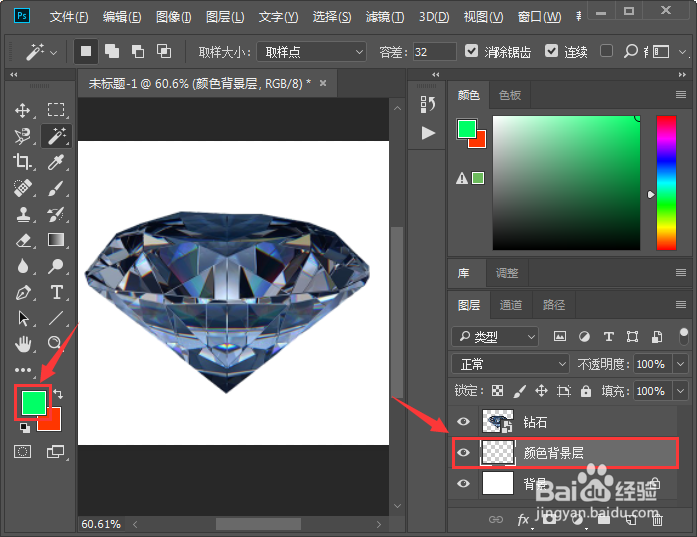Select the Pen tool
697x537 pixels.
(x=23, y=292)
